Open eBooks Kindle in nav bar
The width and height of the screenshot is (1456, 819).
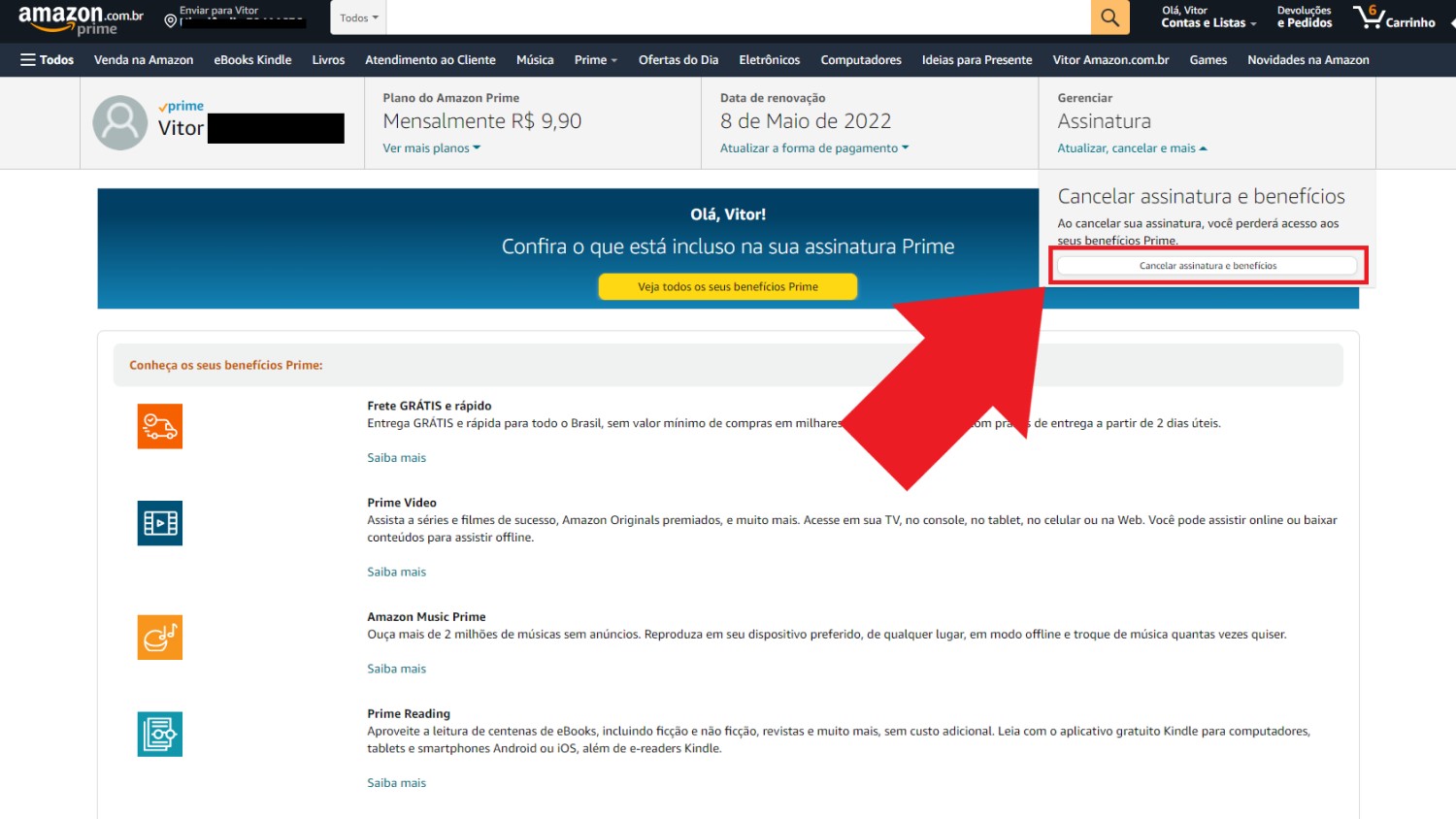pos(252,59)
